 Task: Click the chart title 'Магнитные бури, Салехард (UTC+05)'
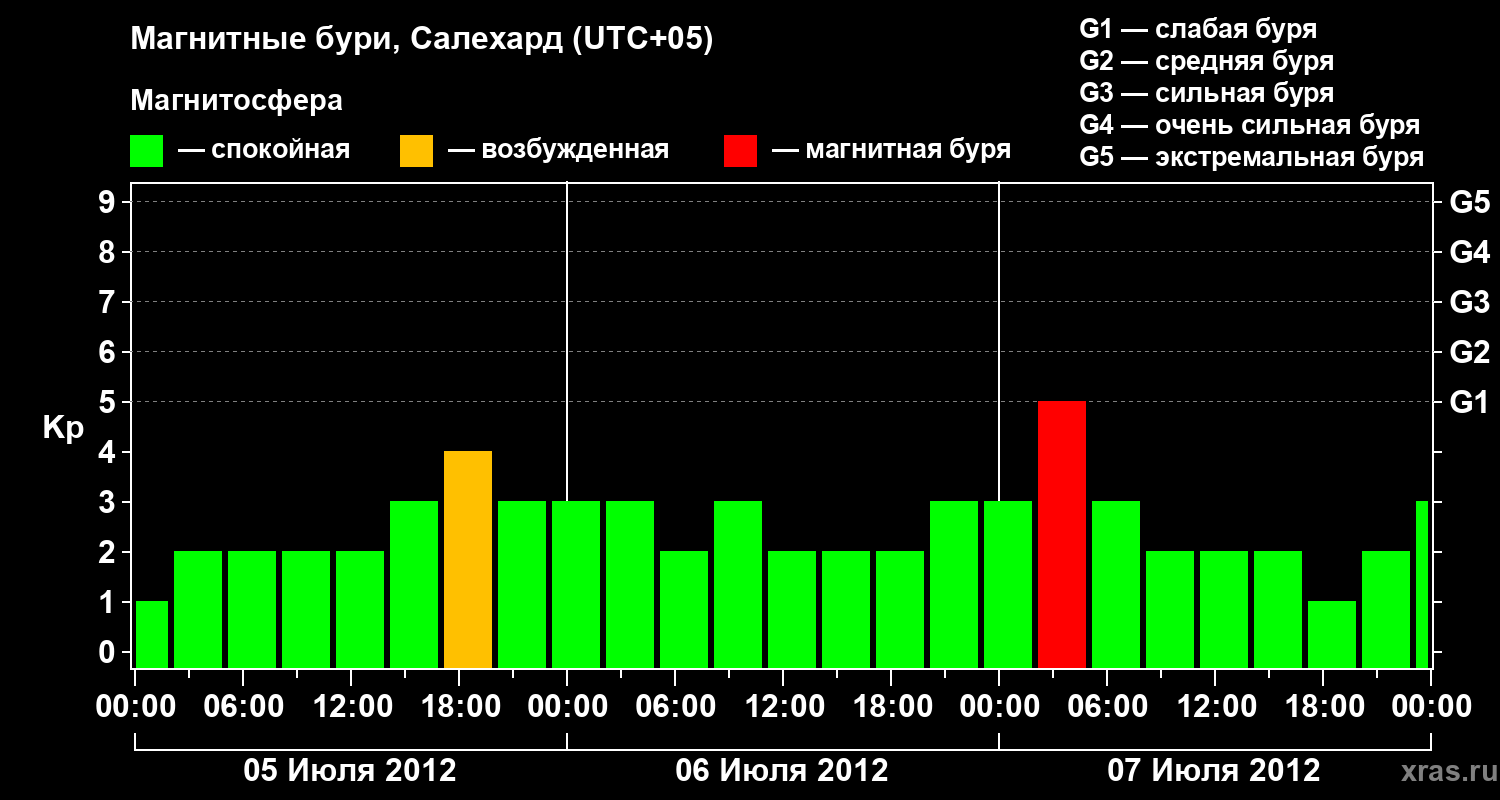click(422, 41)
